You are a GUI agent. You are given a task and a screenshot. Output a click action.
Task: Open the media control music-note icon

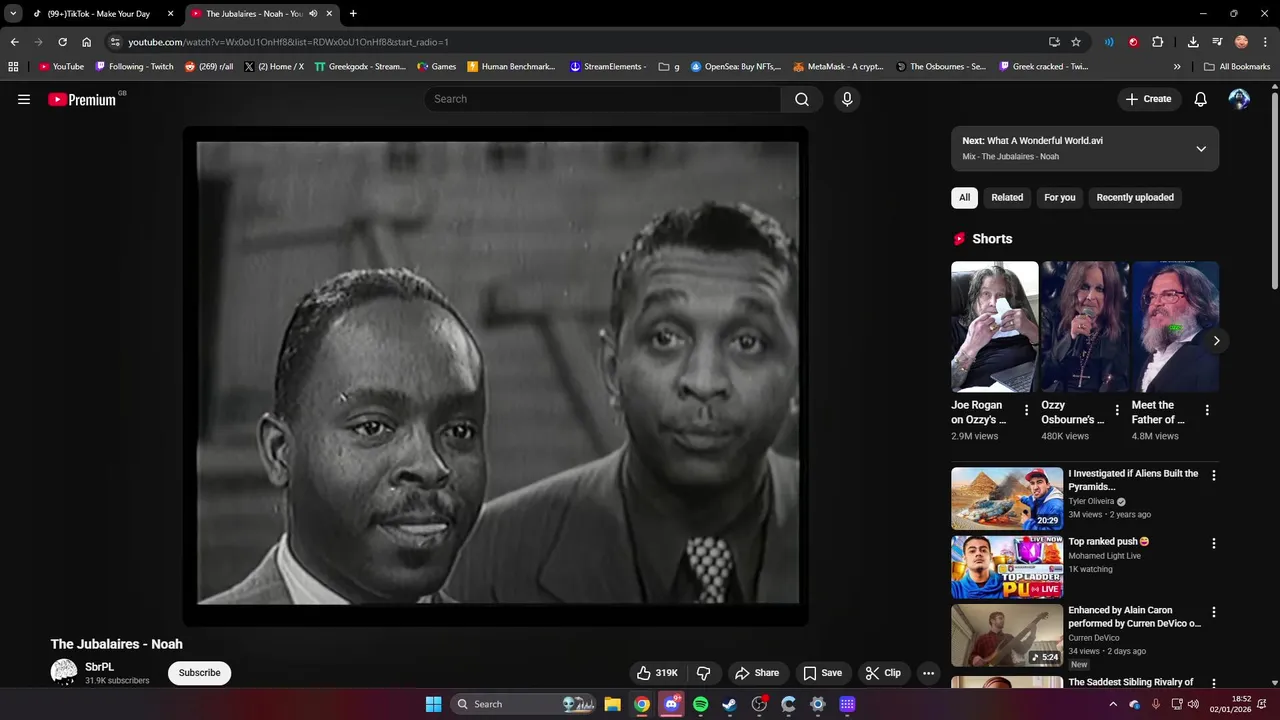[x=1217, y=42]
